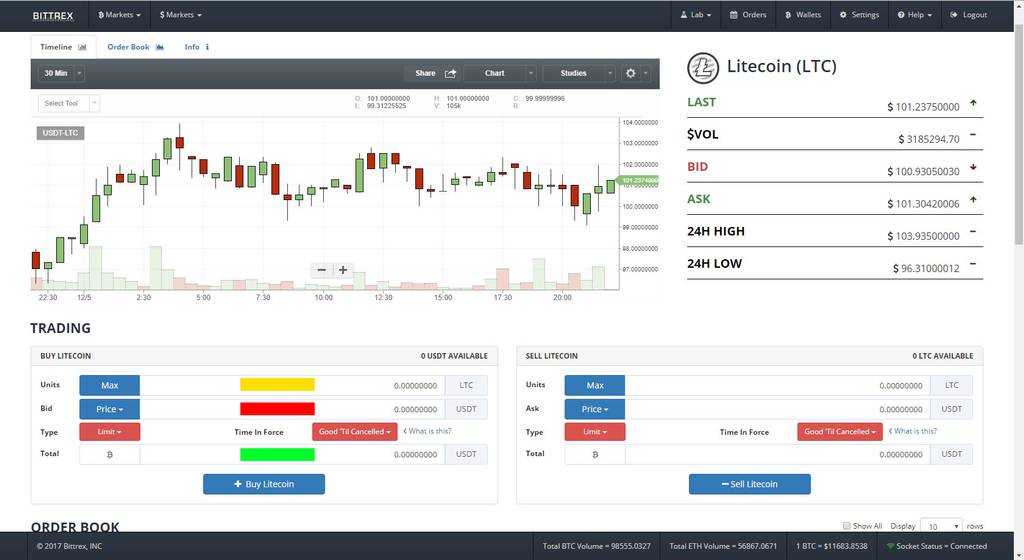Open Limit type dropdown in Sell Litecoin
The image size is (1024, 560).
(595, 431)
